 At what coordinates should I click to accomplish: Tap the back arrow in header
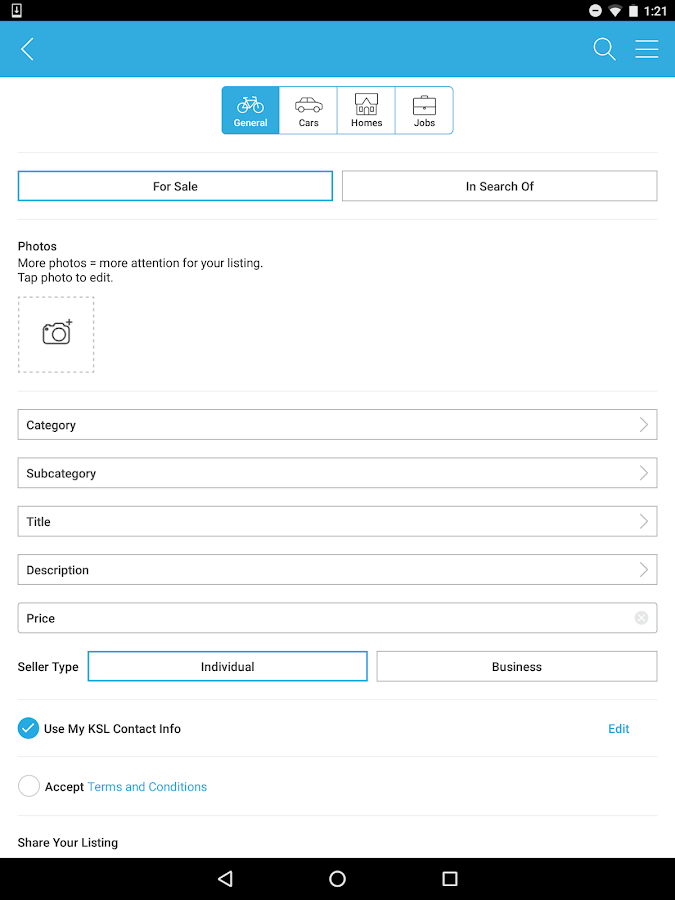[27, 49]
